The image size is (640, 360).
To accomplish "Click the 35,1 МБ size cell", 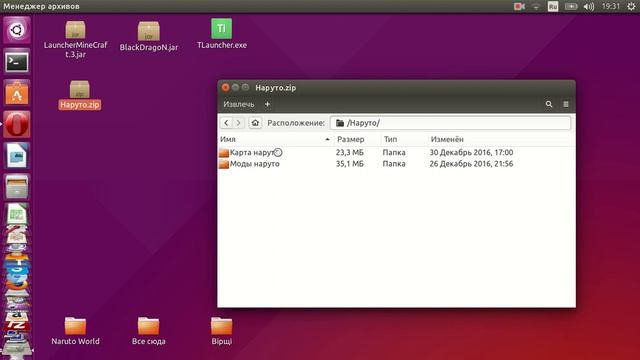I will coord(349,164).
